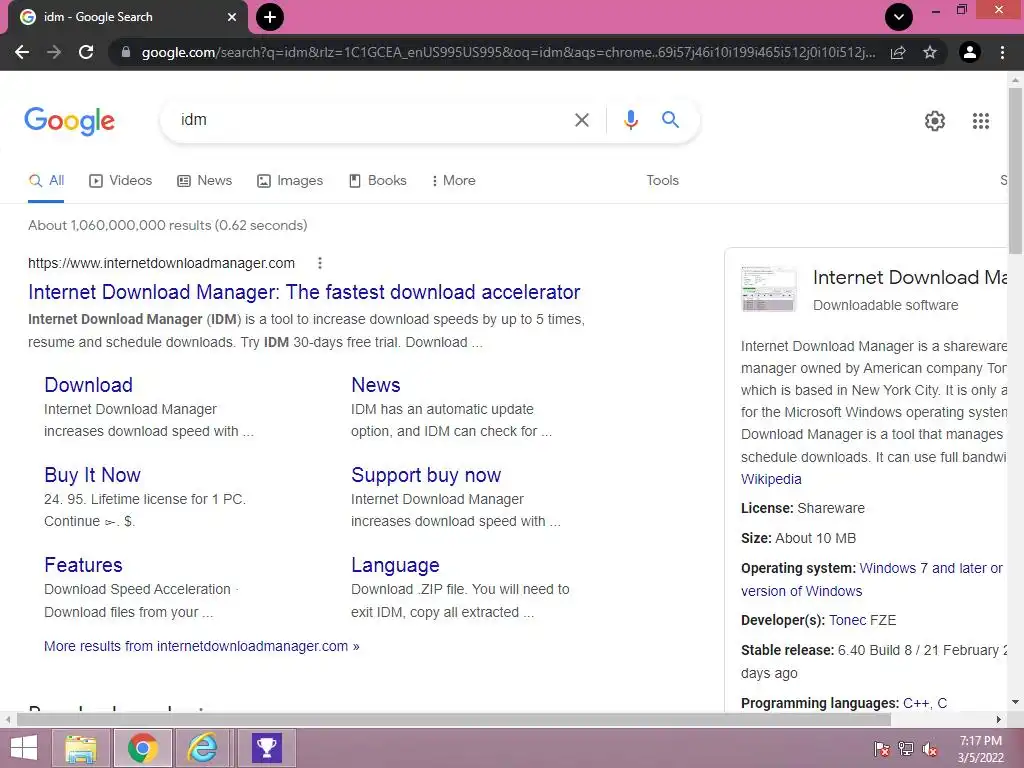Viewport: 1024px width, 768px height.
Task: Click the horizontal scrollbar right arrow
Action: [998, 720]
